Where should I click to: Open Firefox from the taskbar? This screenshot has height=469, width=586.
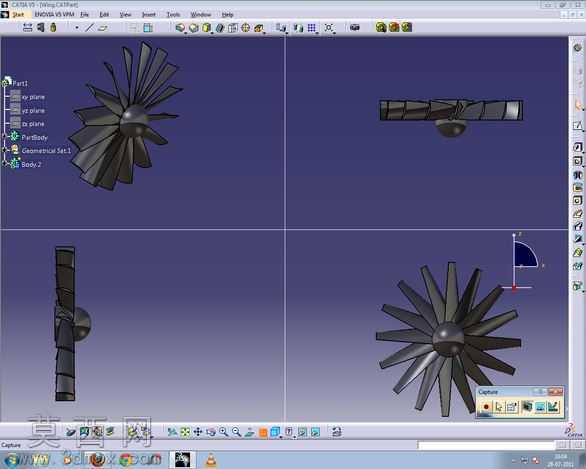97,460
